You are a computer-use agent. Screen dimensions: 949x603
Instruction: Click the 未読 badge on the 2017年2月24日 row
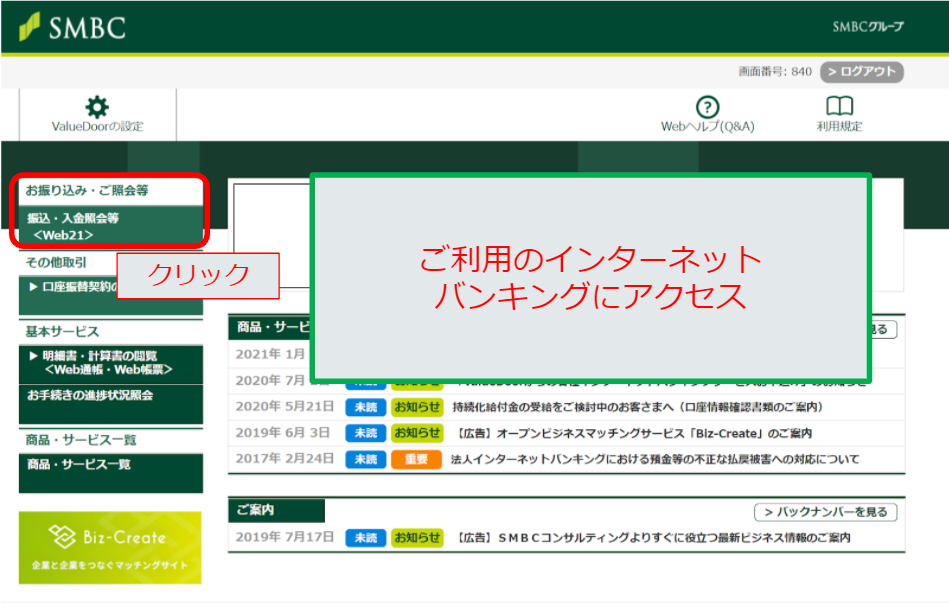[x=366, y=460]
